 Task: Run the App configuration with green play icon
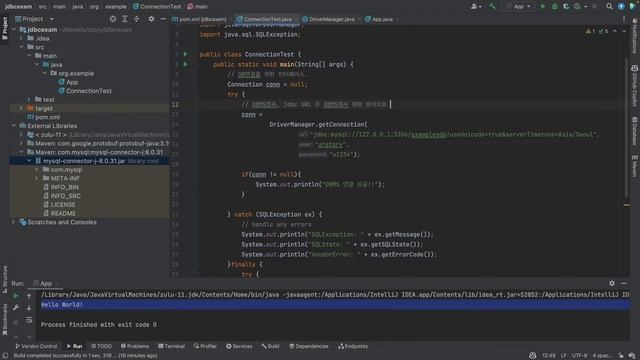coord(543,7)
